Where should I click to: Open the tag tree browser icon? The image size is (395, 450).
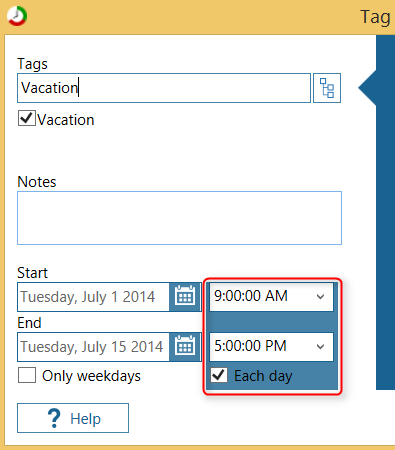click(327, 88)
